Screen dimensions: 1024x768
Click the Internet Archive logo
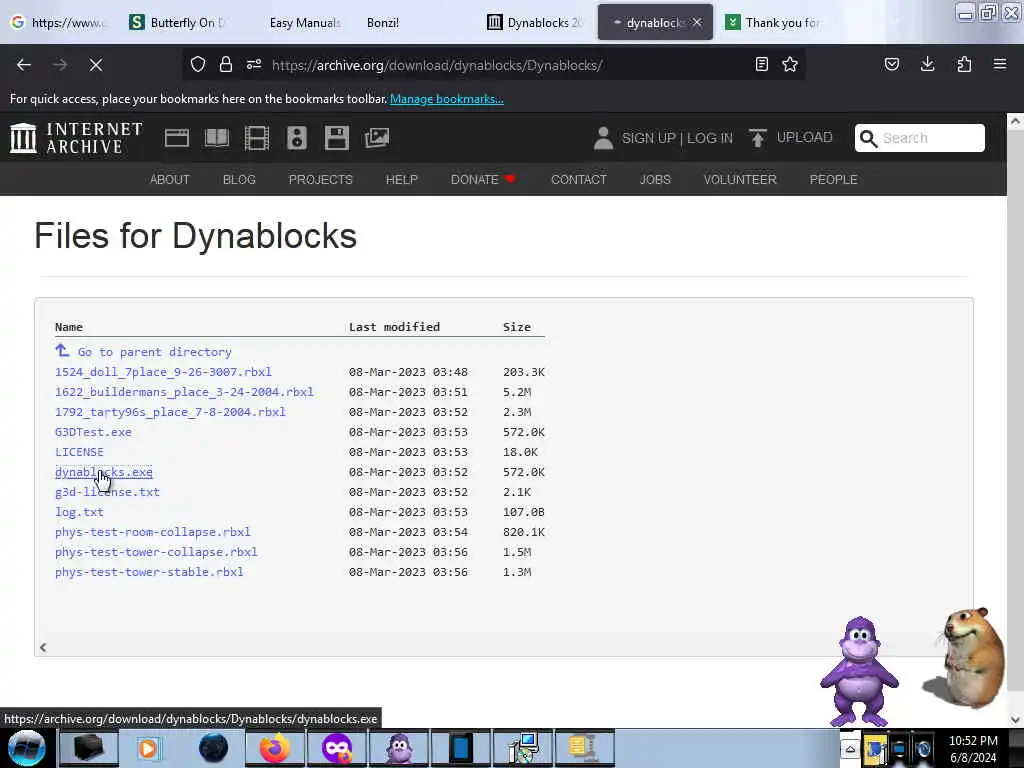(x=76, y=138)
